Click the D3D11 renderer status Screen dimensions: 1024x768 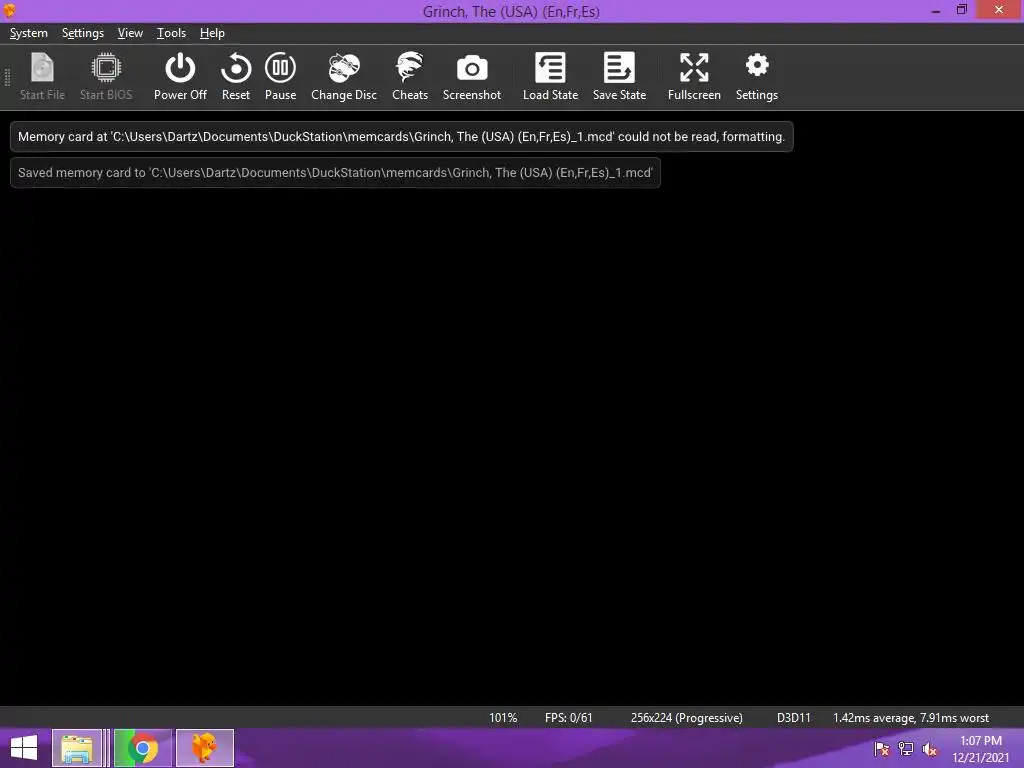tap(793, 718)
